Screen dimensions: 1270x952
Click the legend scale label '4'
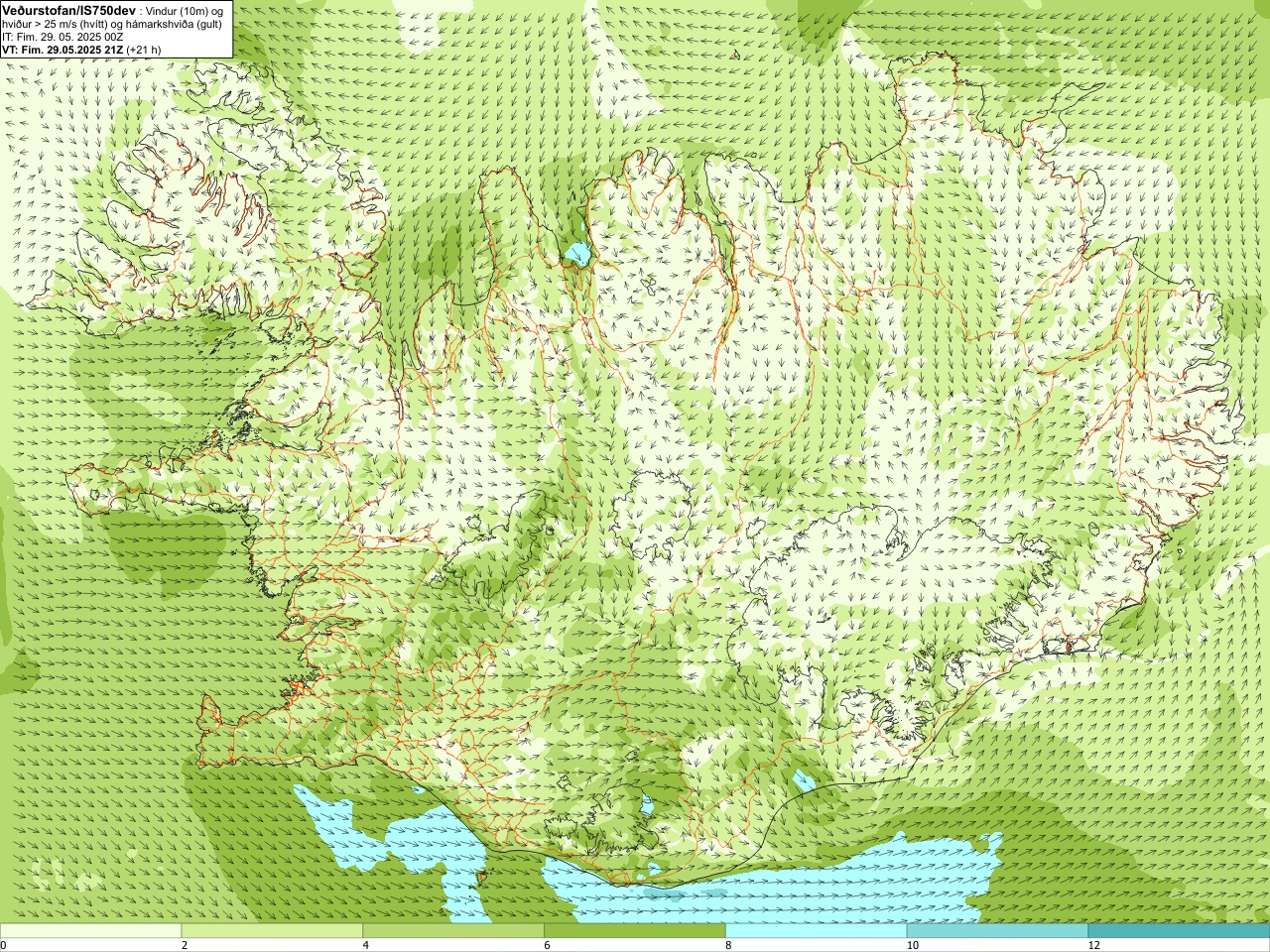[x=366, y=945]
